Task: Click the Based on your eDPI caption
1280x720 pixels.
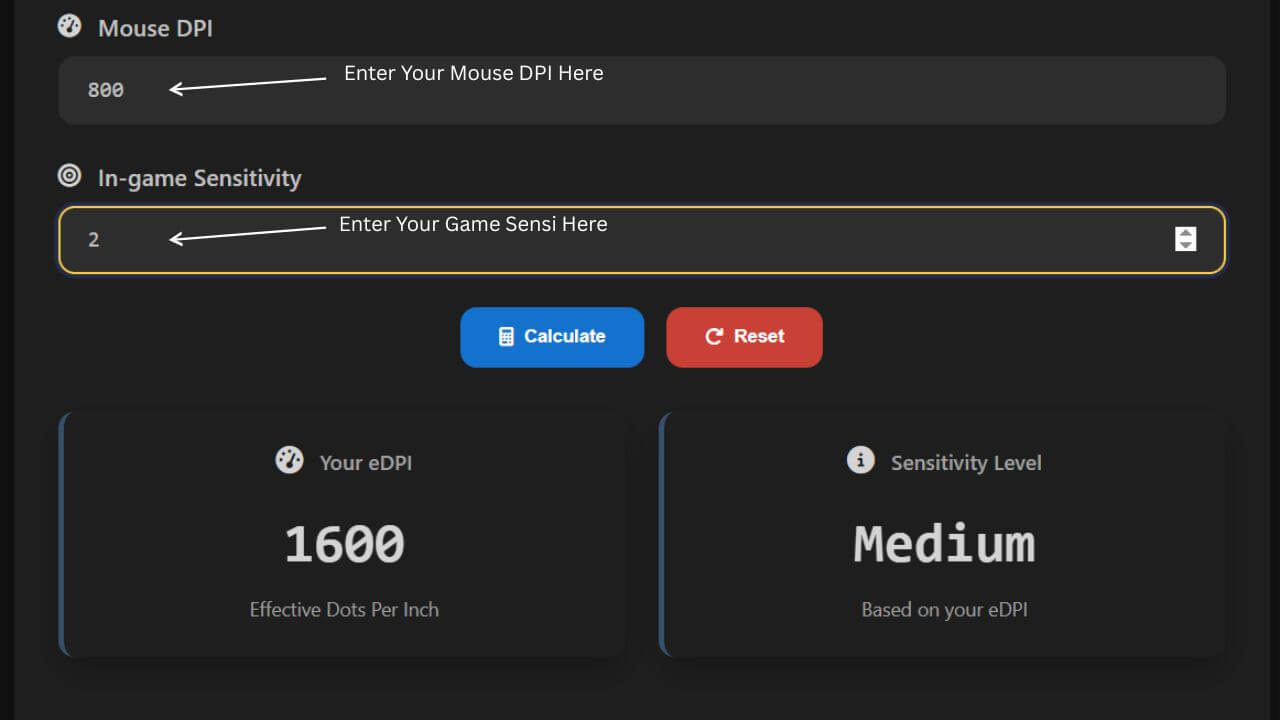Action: [944, 609]
